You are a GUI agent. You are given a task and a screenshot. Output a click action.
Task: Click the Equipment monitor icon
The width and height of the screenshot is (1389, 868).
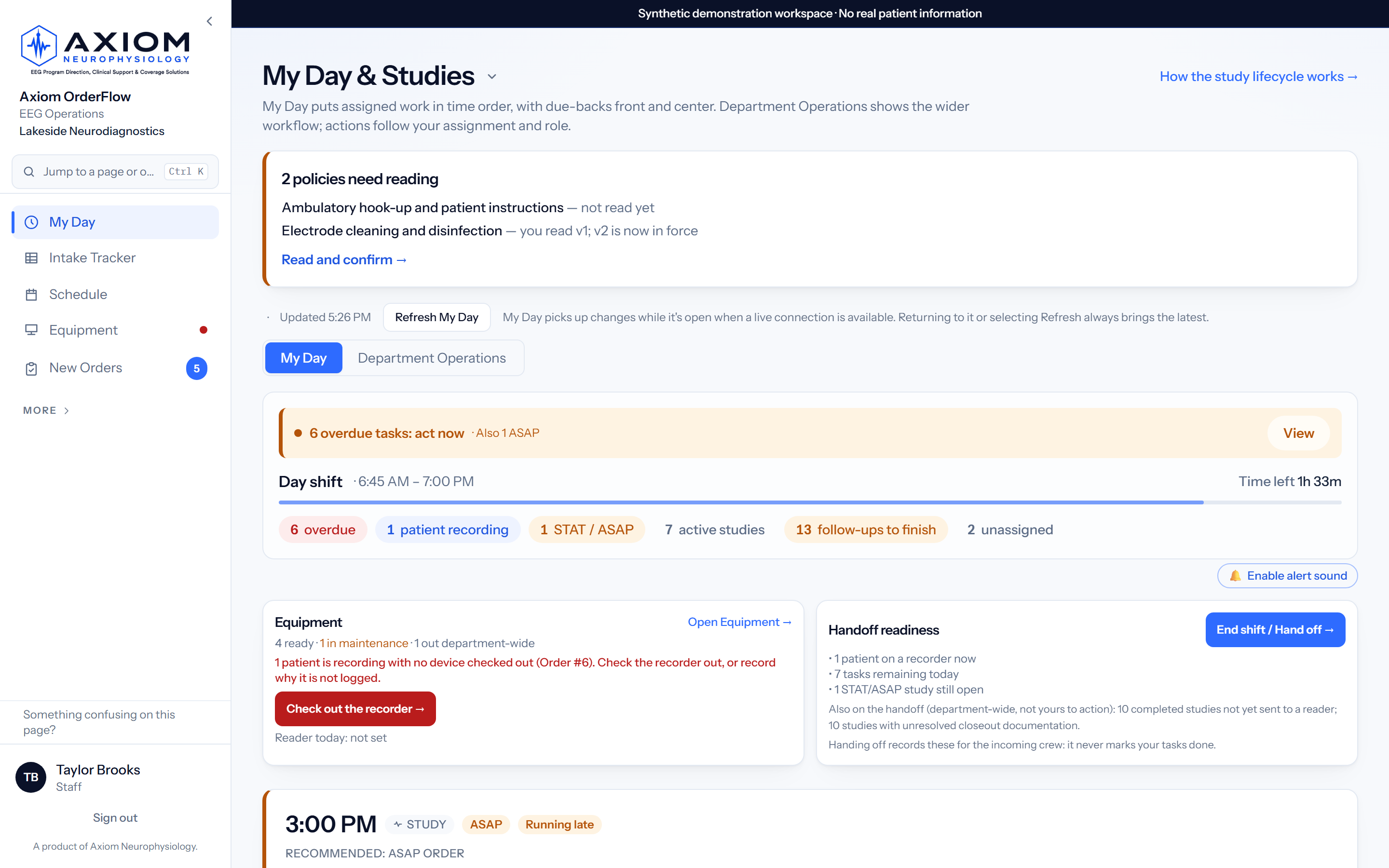[x=31, y=330]
